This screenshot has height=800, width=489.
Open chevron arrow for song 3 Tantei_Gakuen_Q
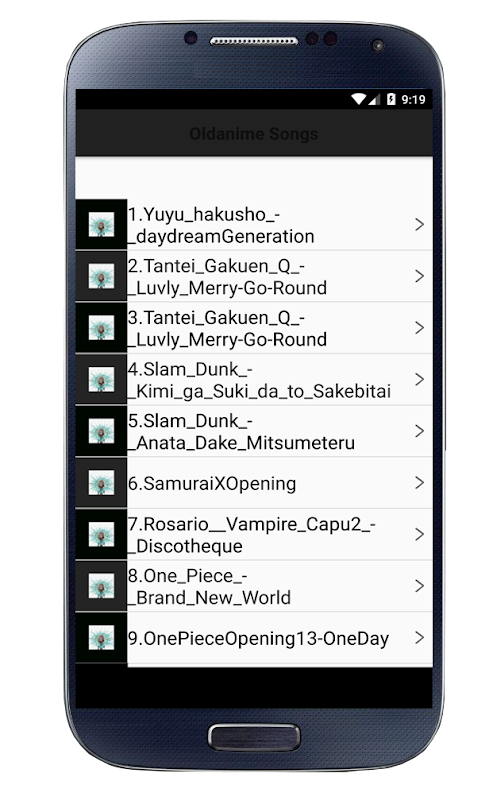tap(420, 328)
